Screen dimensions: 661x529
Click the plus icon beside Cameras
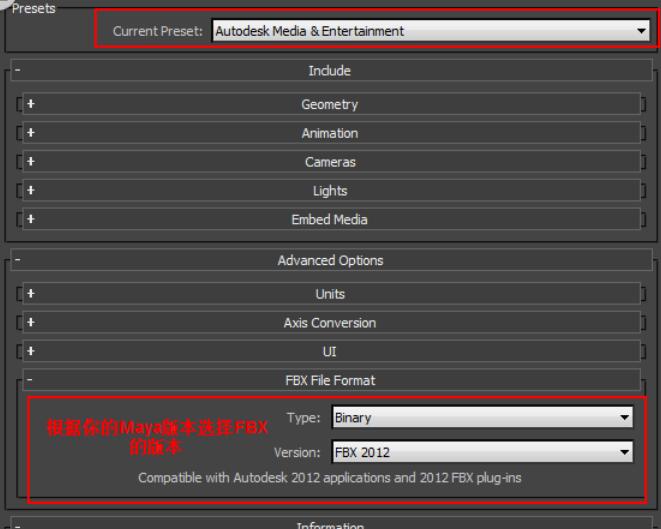coord(31,162)
